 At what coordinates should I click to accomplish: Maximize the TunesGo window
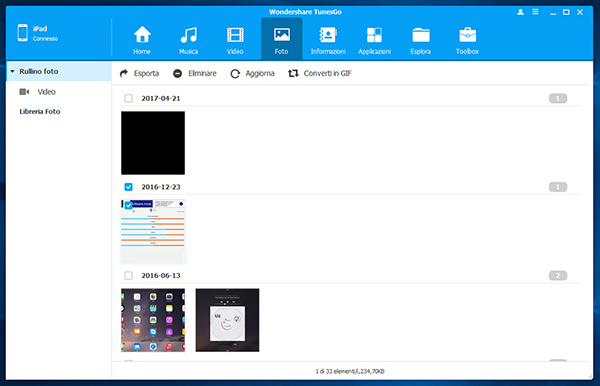click(566, 12)
